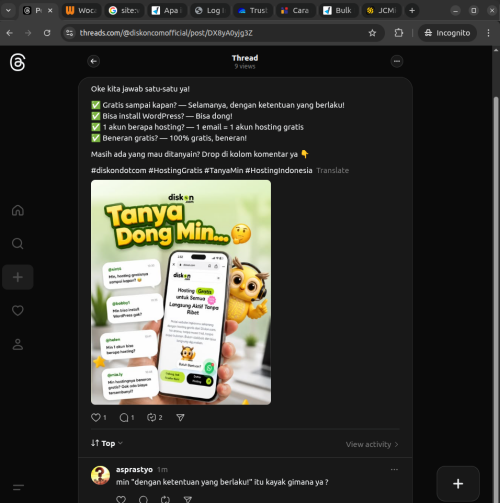Screen dimensions: 500x503
Task: Reload the page
Action: pyautogui.click(x=47, y=33)
